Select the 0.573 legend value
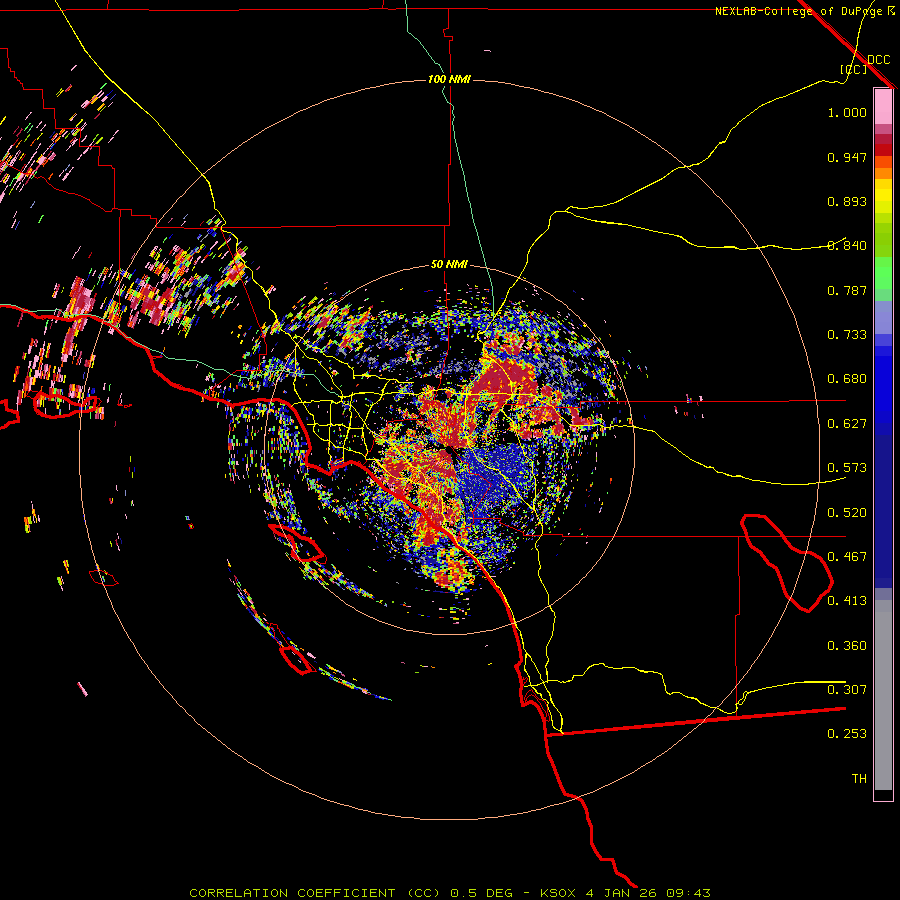The image size is (900, 900). click(x=847, y=468)
